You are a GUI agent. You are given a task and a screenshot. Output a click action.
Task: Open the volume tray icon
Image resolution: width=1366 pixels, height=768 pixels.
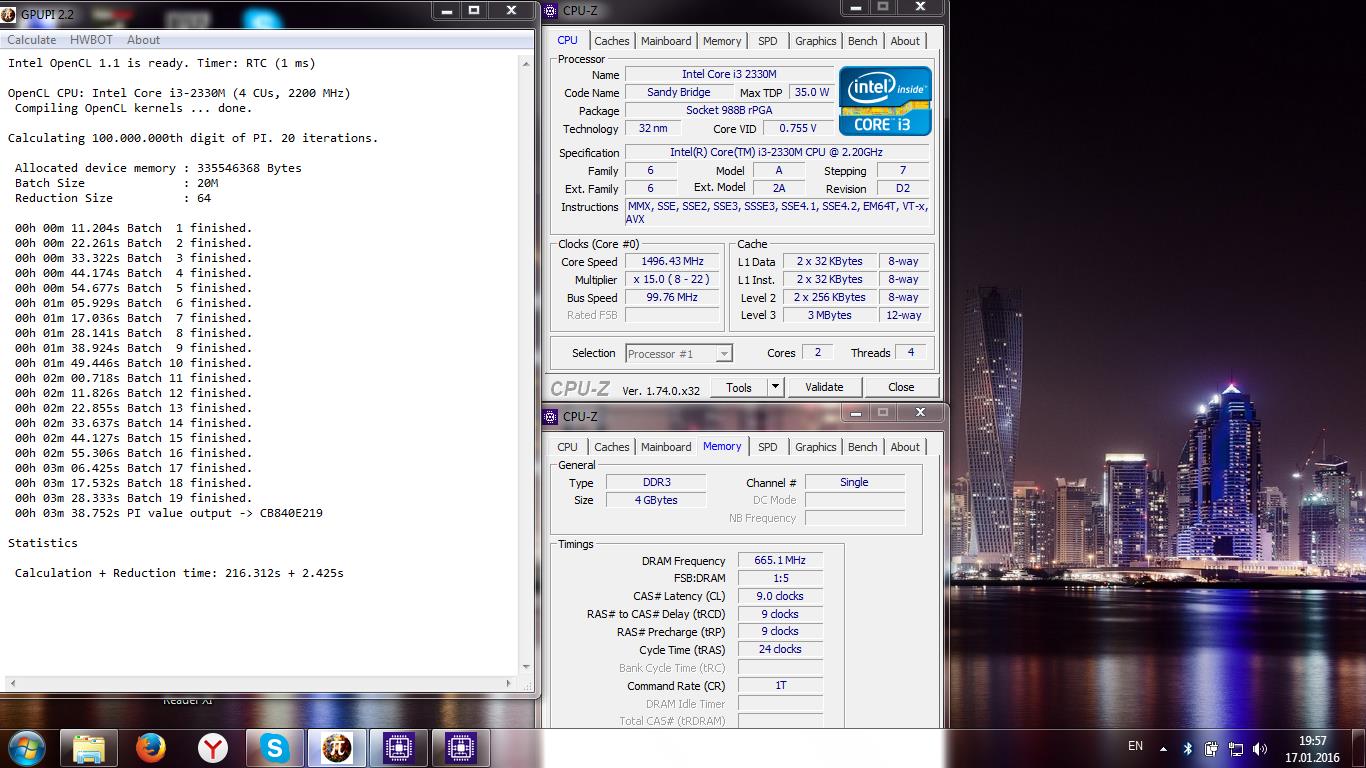coord(1260,748)
